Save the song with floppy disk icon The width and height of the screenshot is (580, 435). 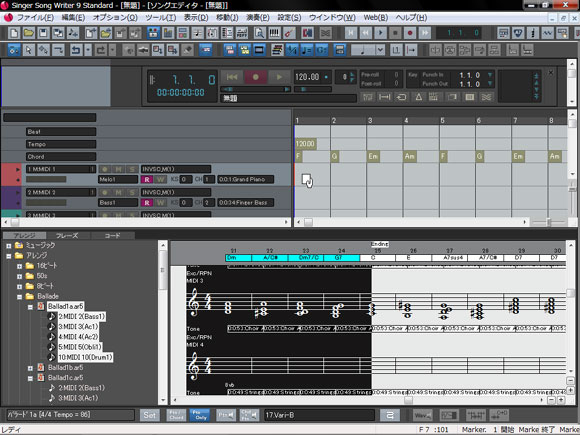(x=43, y=33)
